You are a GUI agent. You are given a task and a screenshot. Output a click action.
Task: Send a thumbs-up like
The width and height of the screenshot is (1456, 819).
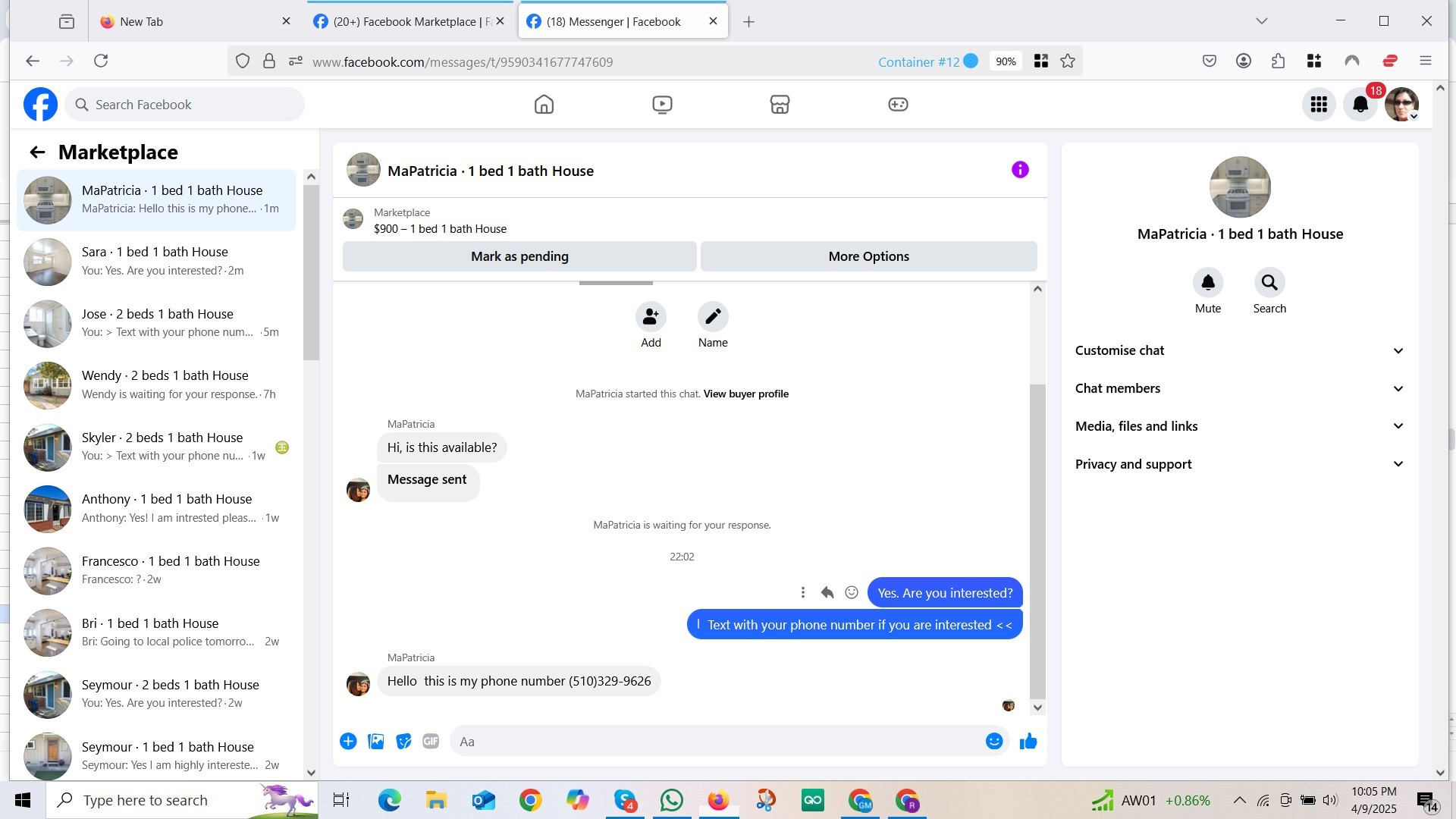(1028, 742)
